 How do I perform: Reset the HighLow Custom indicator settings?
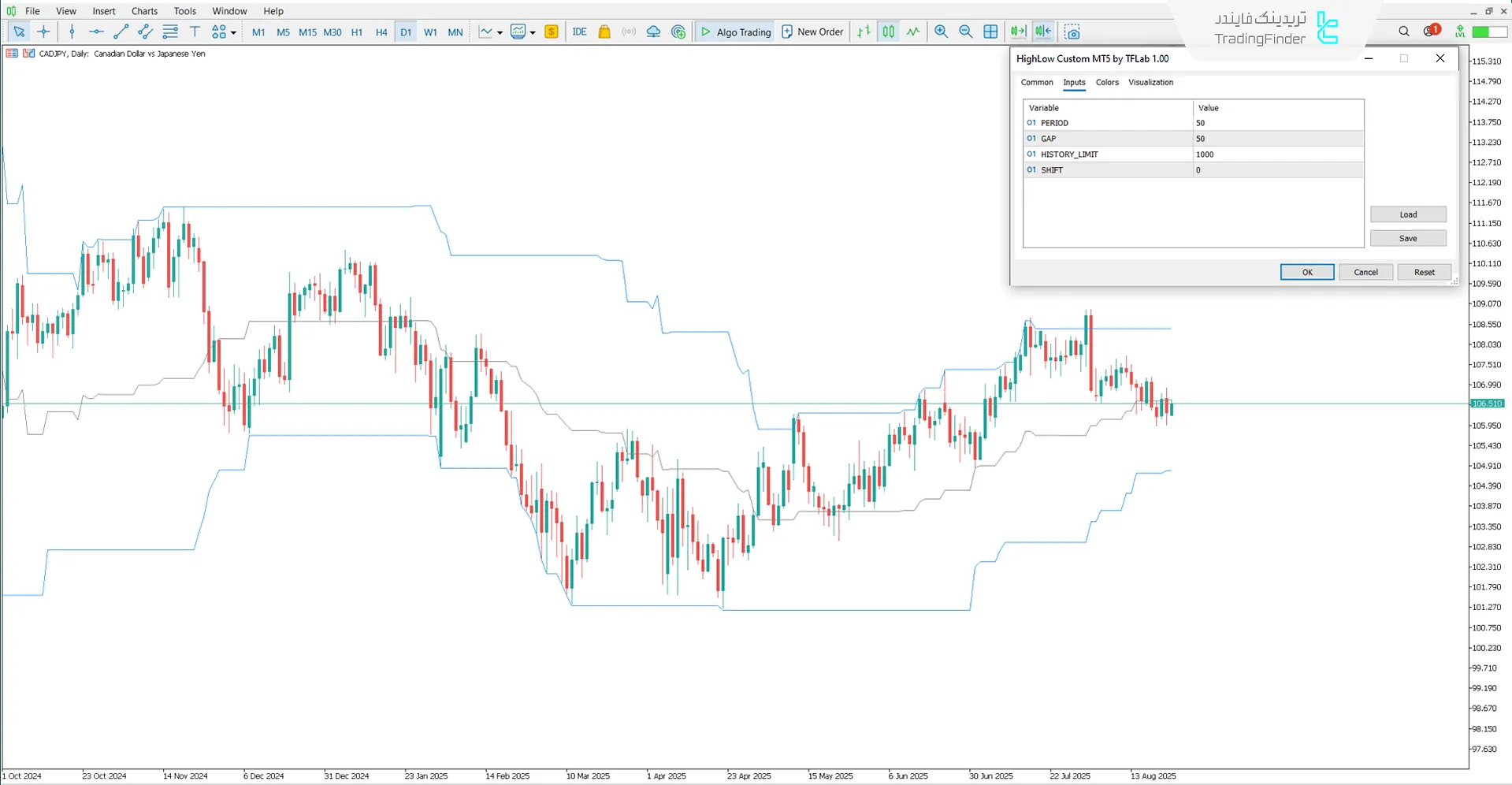click(1424, 271)
